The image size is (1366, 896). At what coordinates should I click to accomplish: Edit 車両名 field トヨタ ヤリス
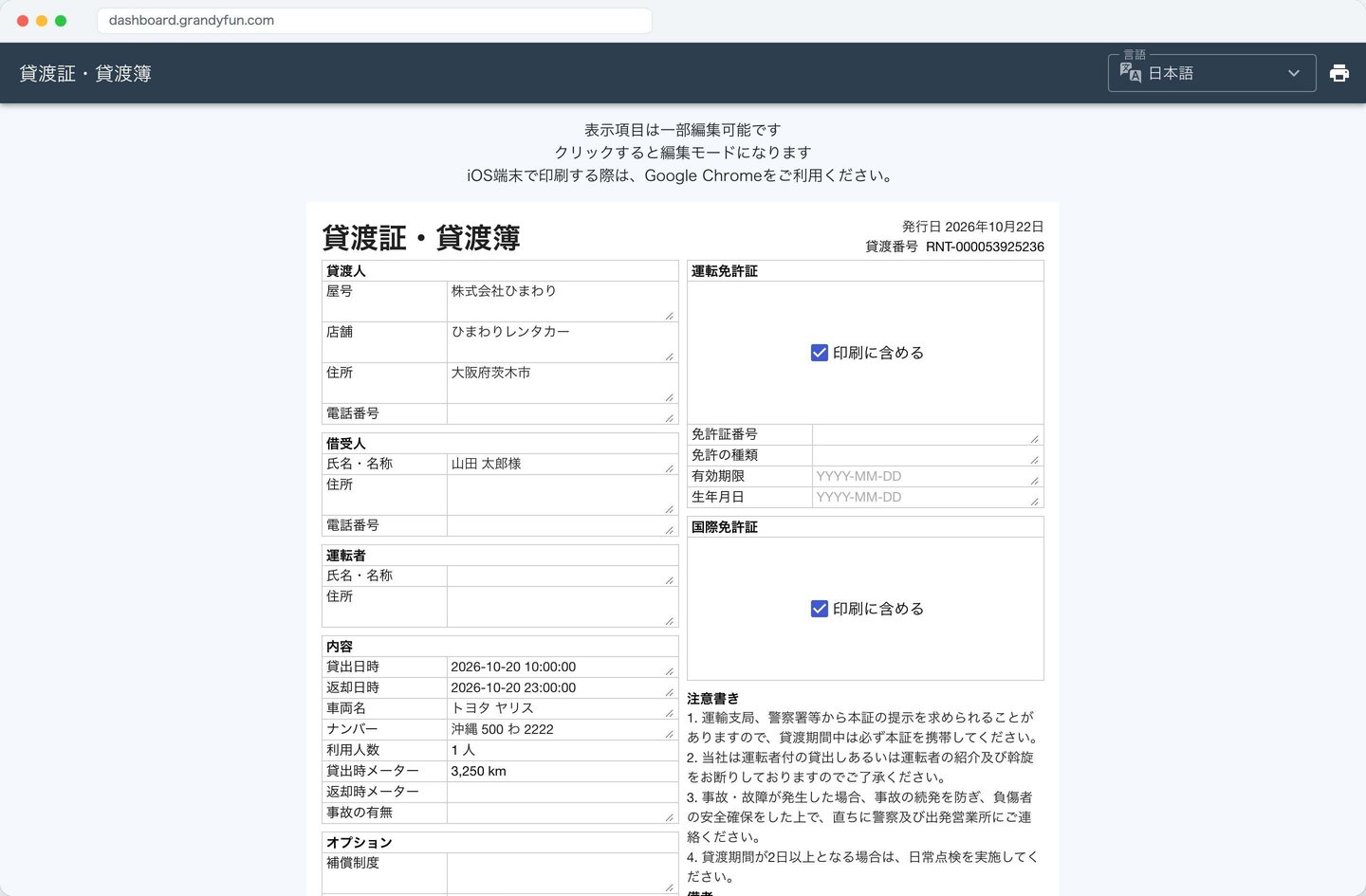(x=562, y=708)
